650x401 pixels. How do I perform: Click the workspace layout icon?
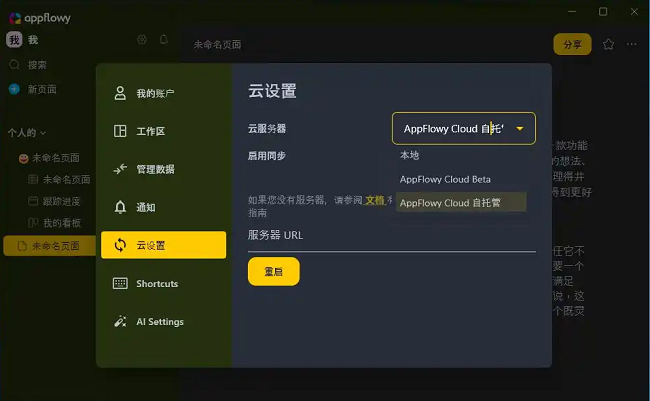[120, 131]
